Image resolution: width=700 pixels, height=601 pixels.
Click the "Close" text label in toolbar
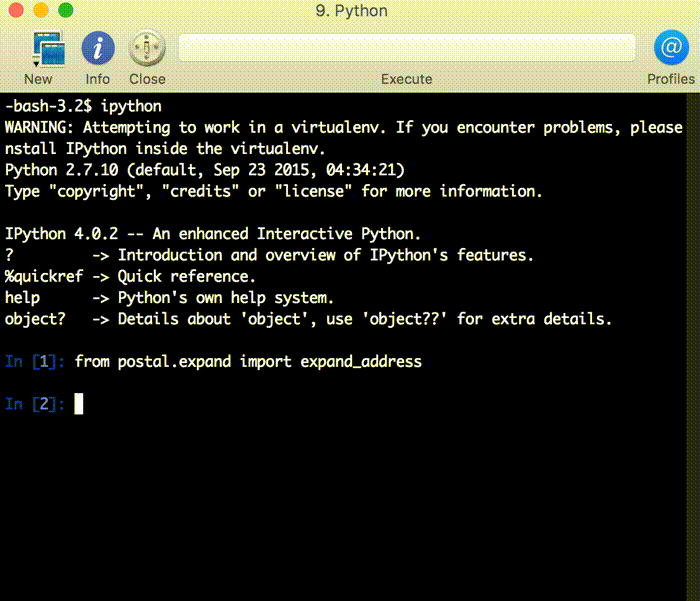[147, 79]
